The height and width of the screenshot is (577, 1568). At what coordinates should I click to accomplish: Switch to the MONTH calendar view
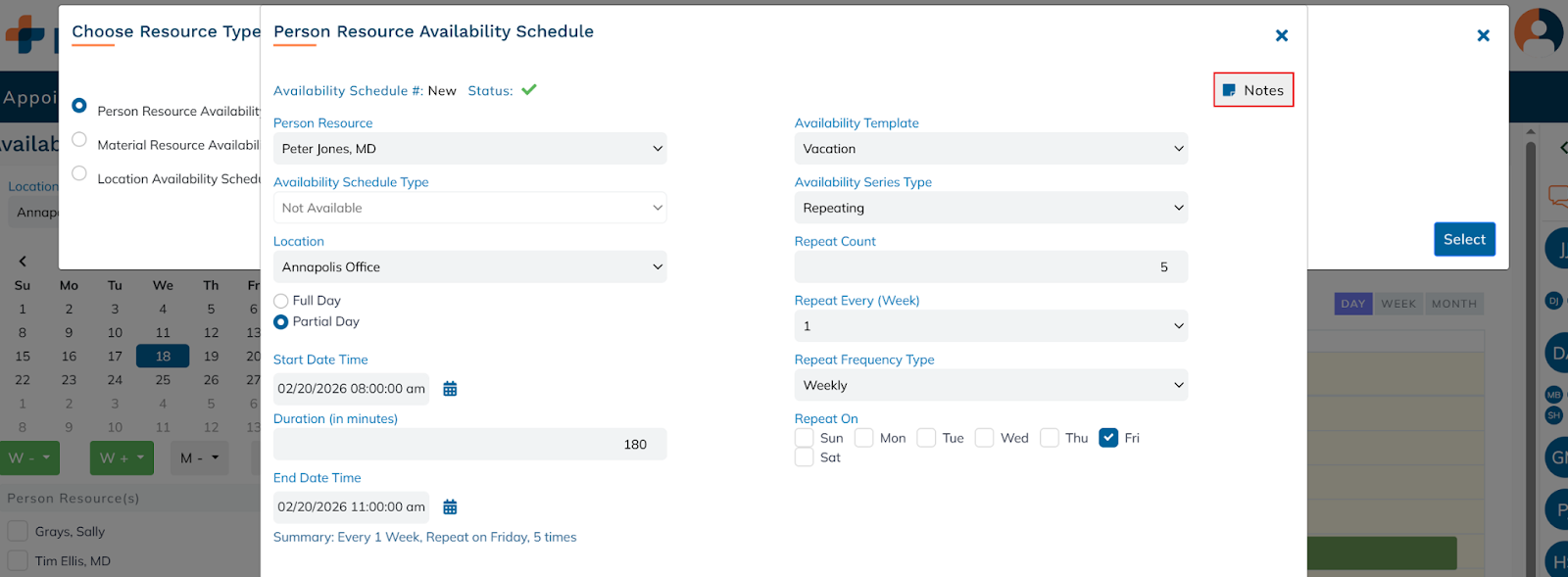[x=1453, y=304]
